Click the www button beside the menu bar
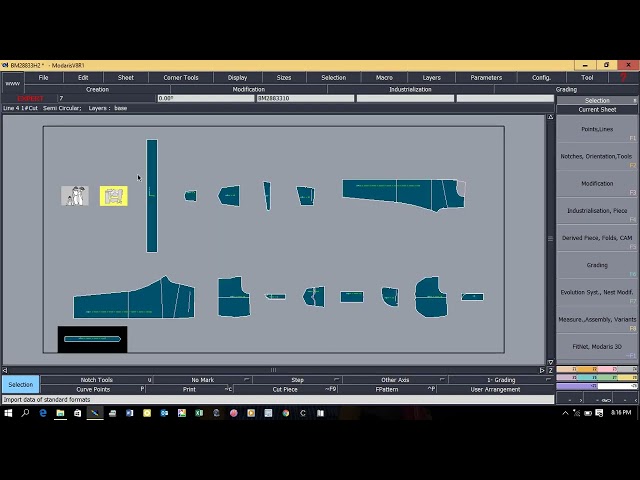This screenshot has width=640, height=480. click(13, 83)
